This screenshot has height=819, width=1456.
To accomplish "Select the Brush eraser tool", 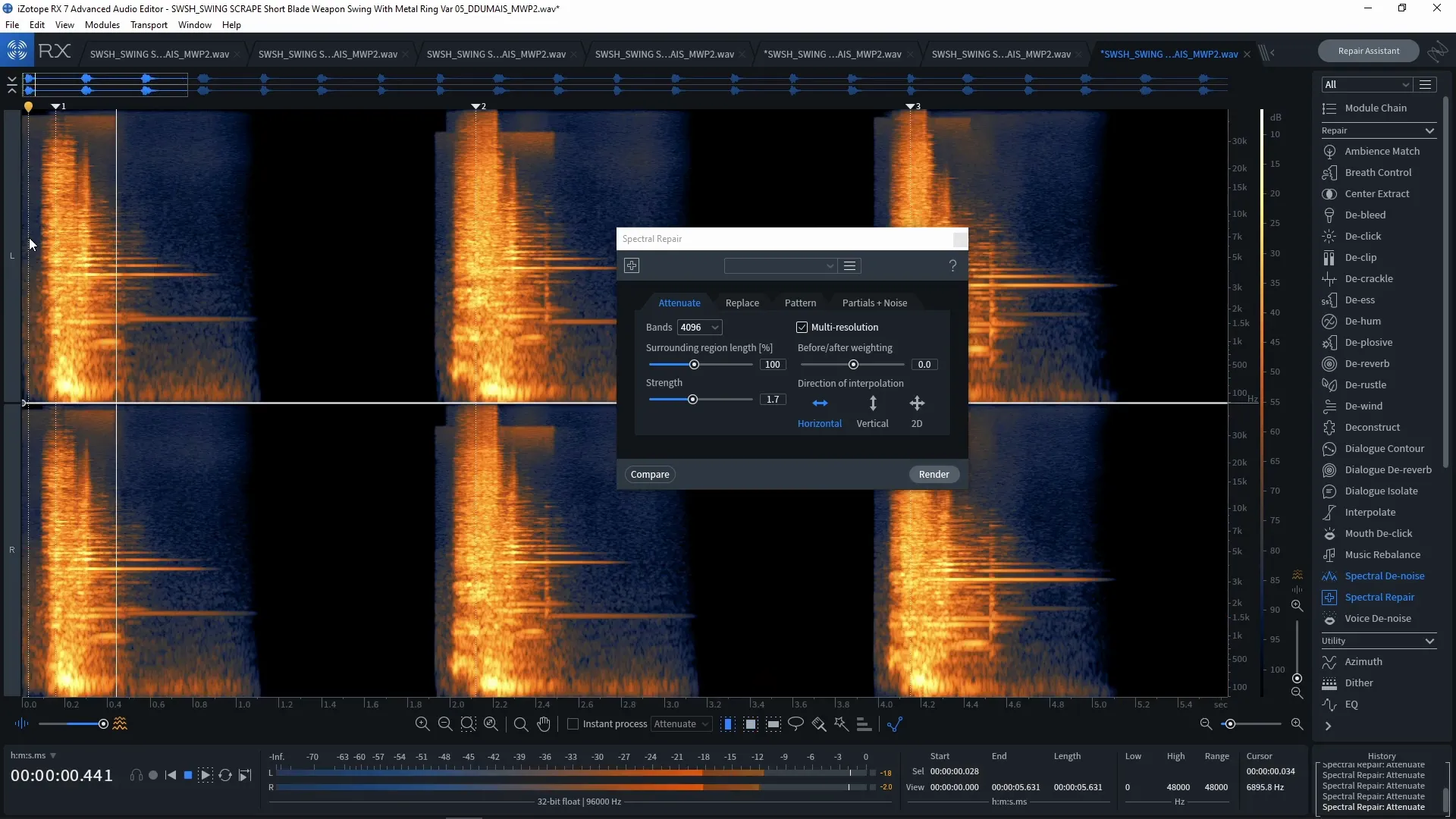I will tap(818, 724).
